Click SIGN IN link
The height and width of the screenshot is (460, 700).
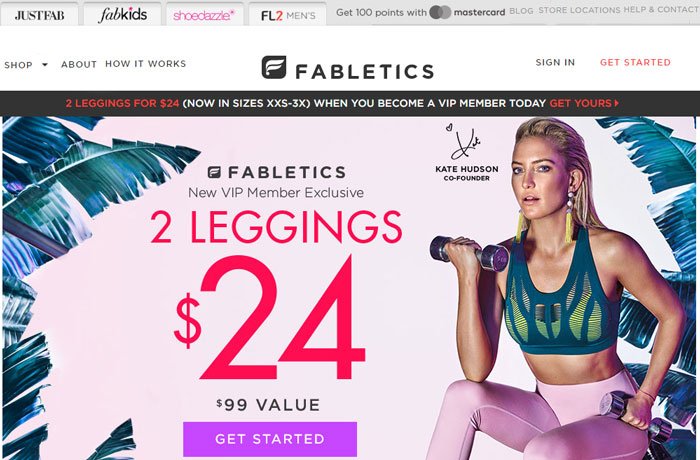coord(555,63)
